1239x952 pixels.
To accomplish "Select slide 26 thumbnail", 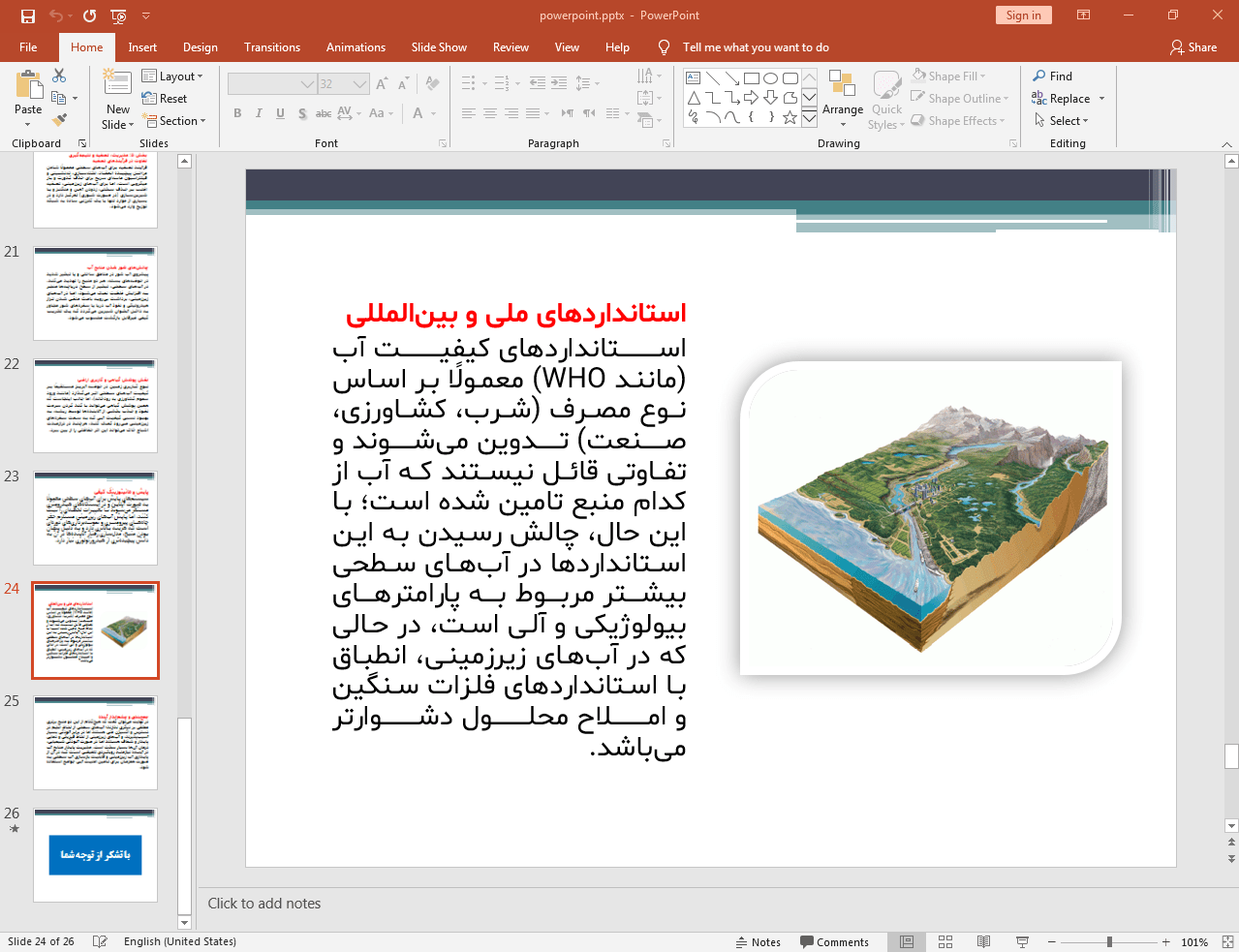I will tap(95, 855).
